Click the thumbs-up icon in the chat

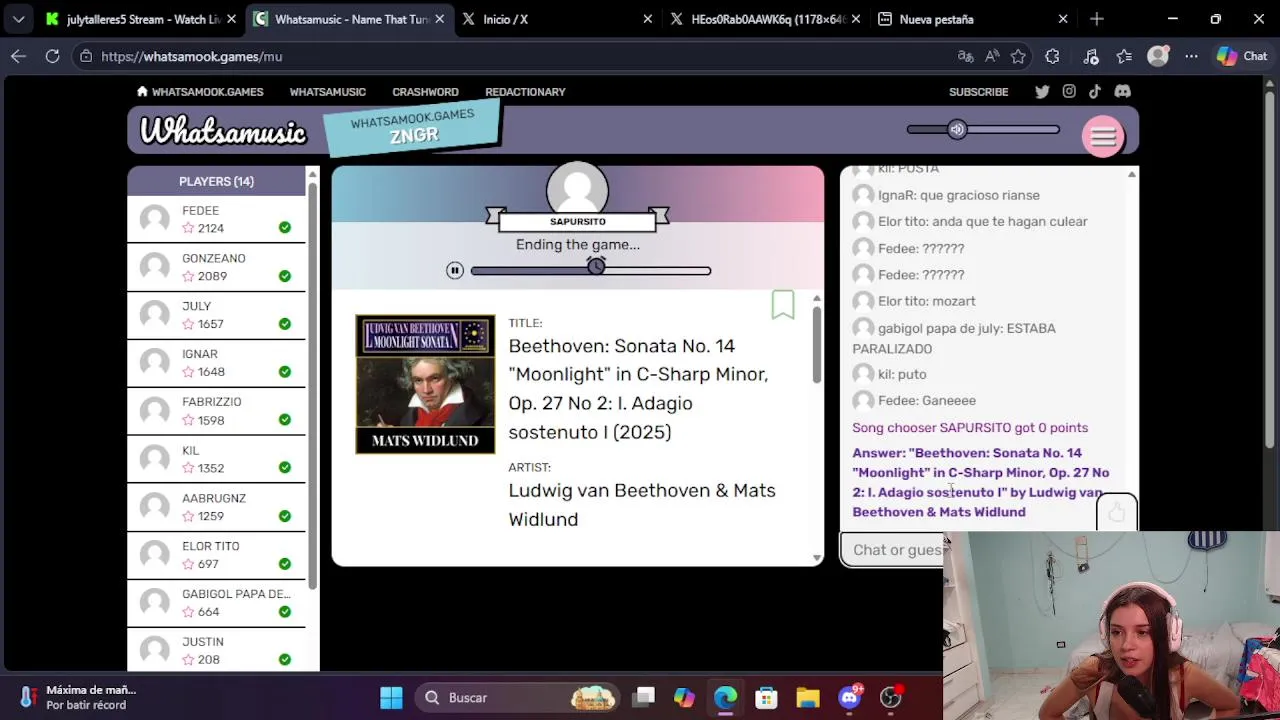coord(1116,513)
